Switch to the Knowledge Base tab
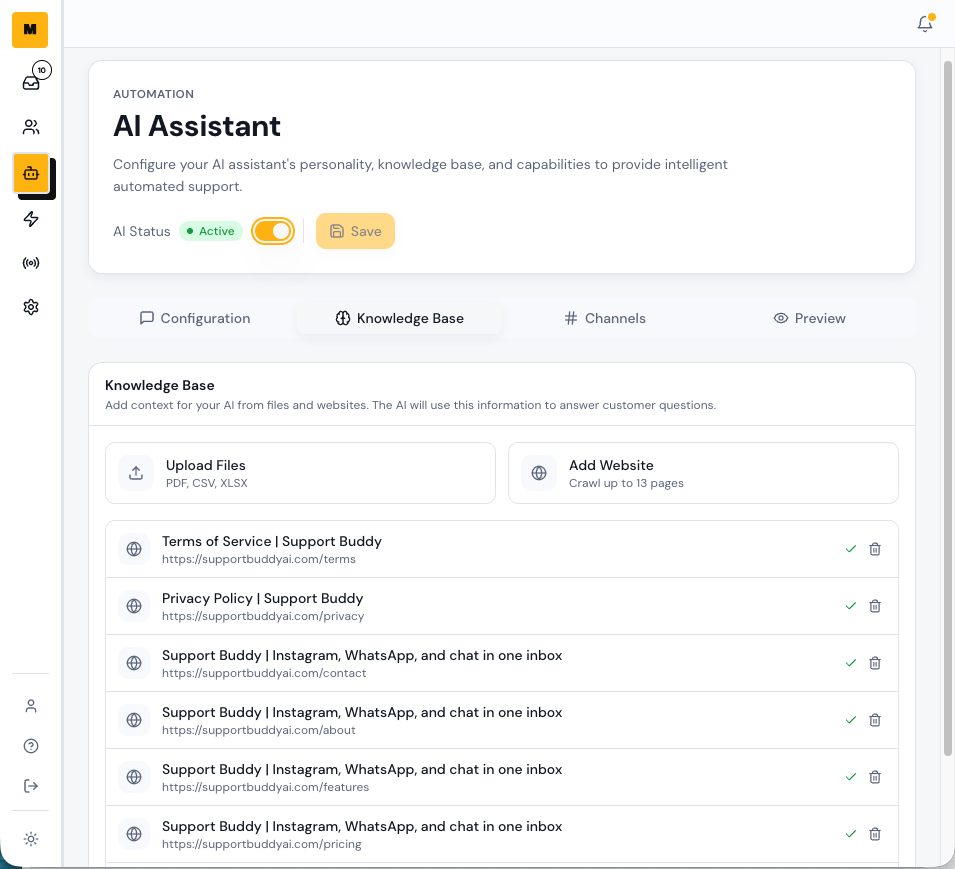955x869 pixels. tap(400, 318)
